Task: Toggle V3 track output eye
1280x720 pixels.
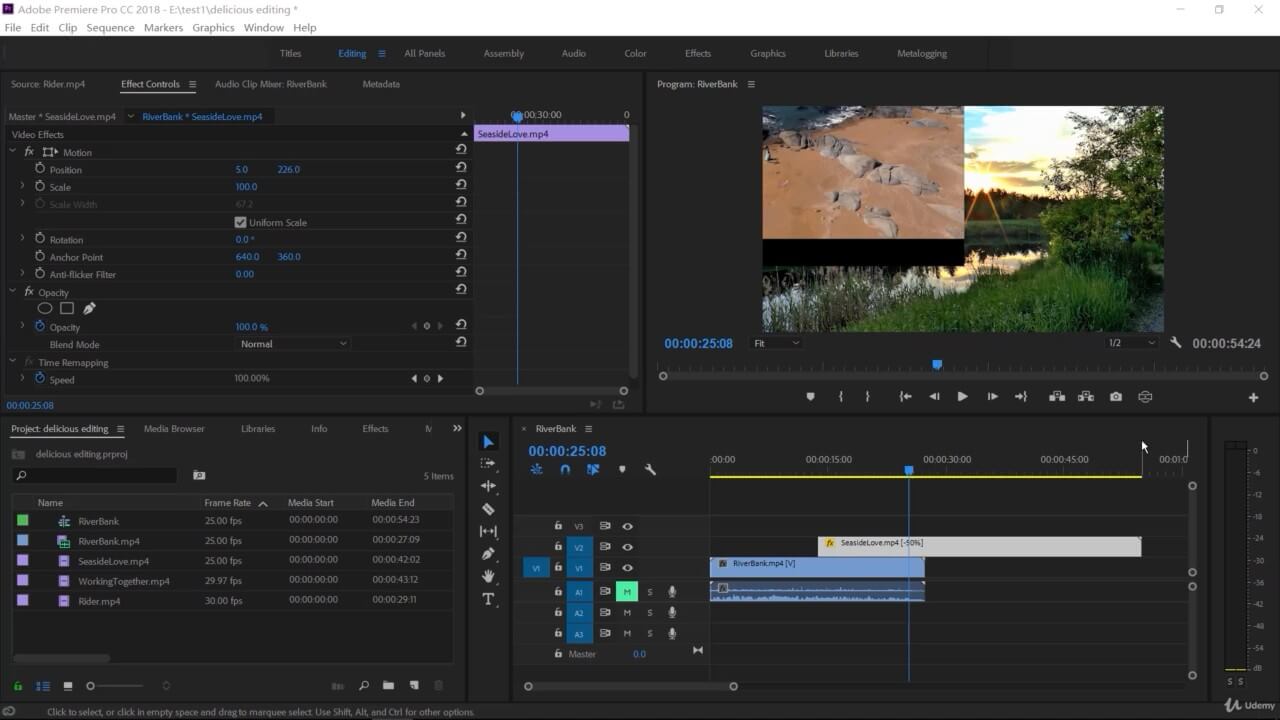Action: (627, 526)
